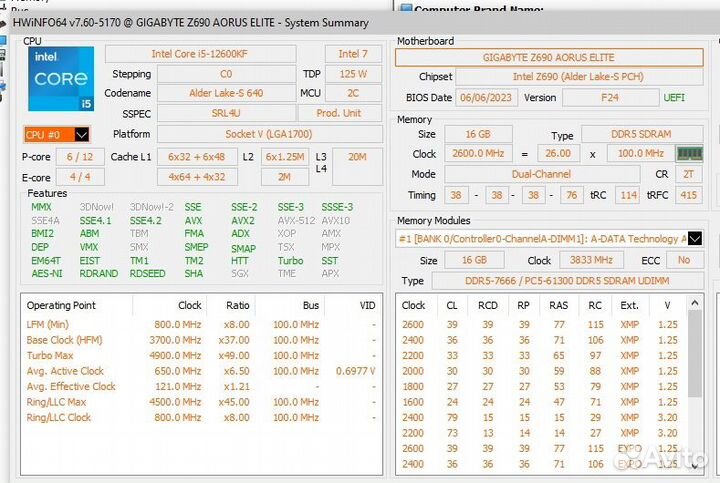Click the Ring/LLC Clock row label
This screenshot has height=483, width=720.
click(x=59, y=418)
